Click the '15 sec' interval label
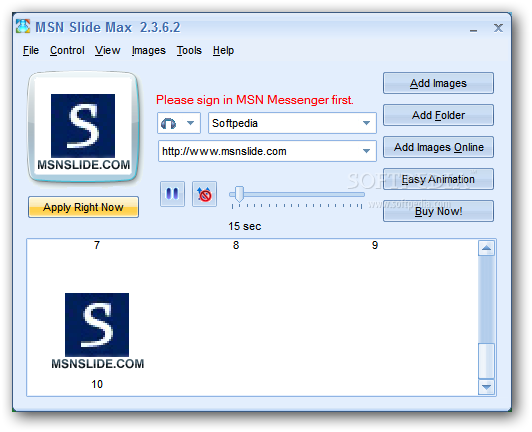This screenshot has height=432, width=532. pos(245,226)
